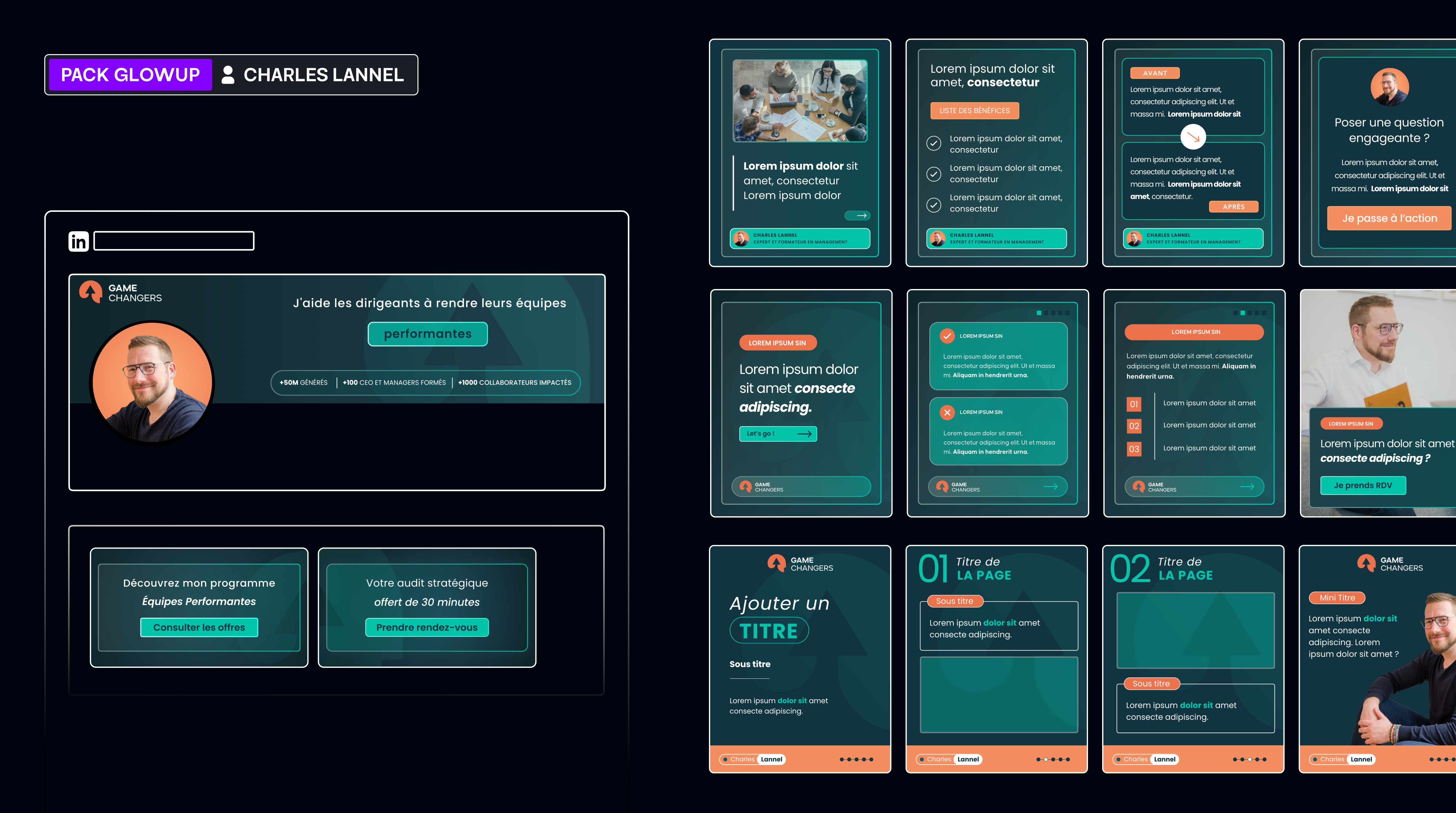Click the arrow in the Let's go button

click(804, 434)
